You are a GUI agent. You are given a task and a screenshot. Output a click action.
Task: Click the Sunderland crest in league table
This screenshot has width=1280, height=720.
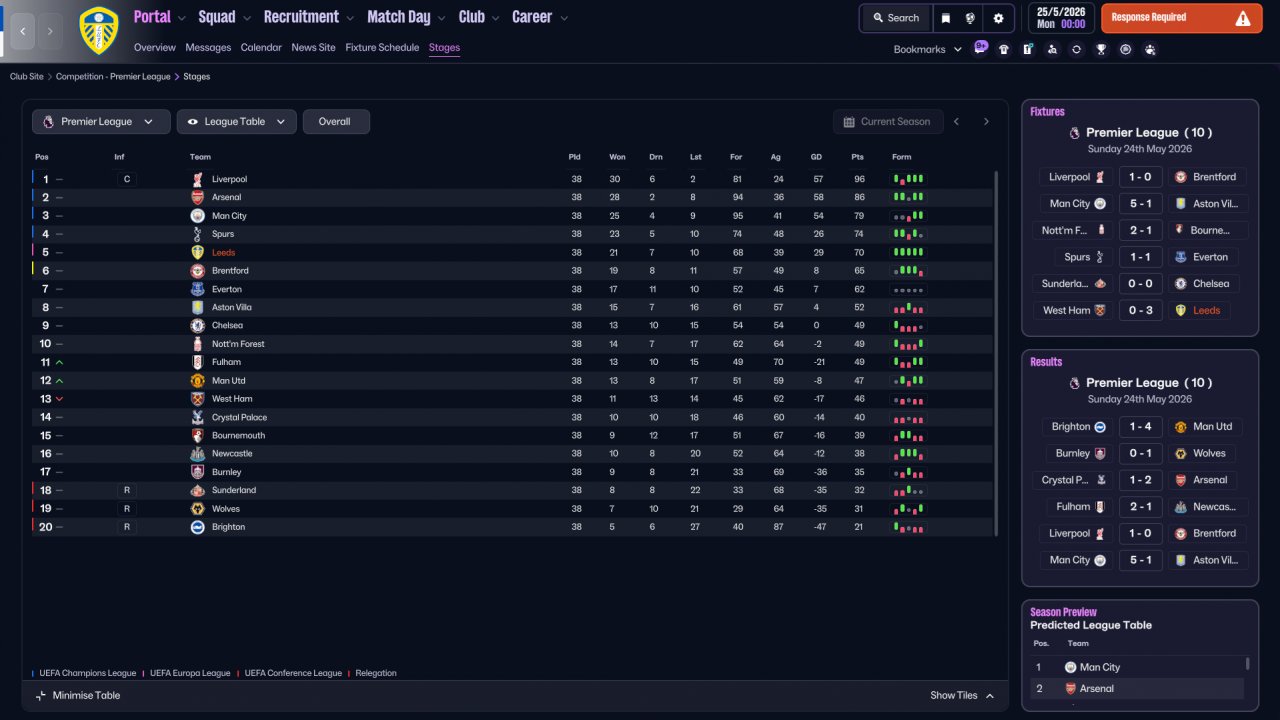pyautogui.click(x=197, y=490)
